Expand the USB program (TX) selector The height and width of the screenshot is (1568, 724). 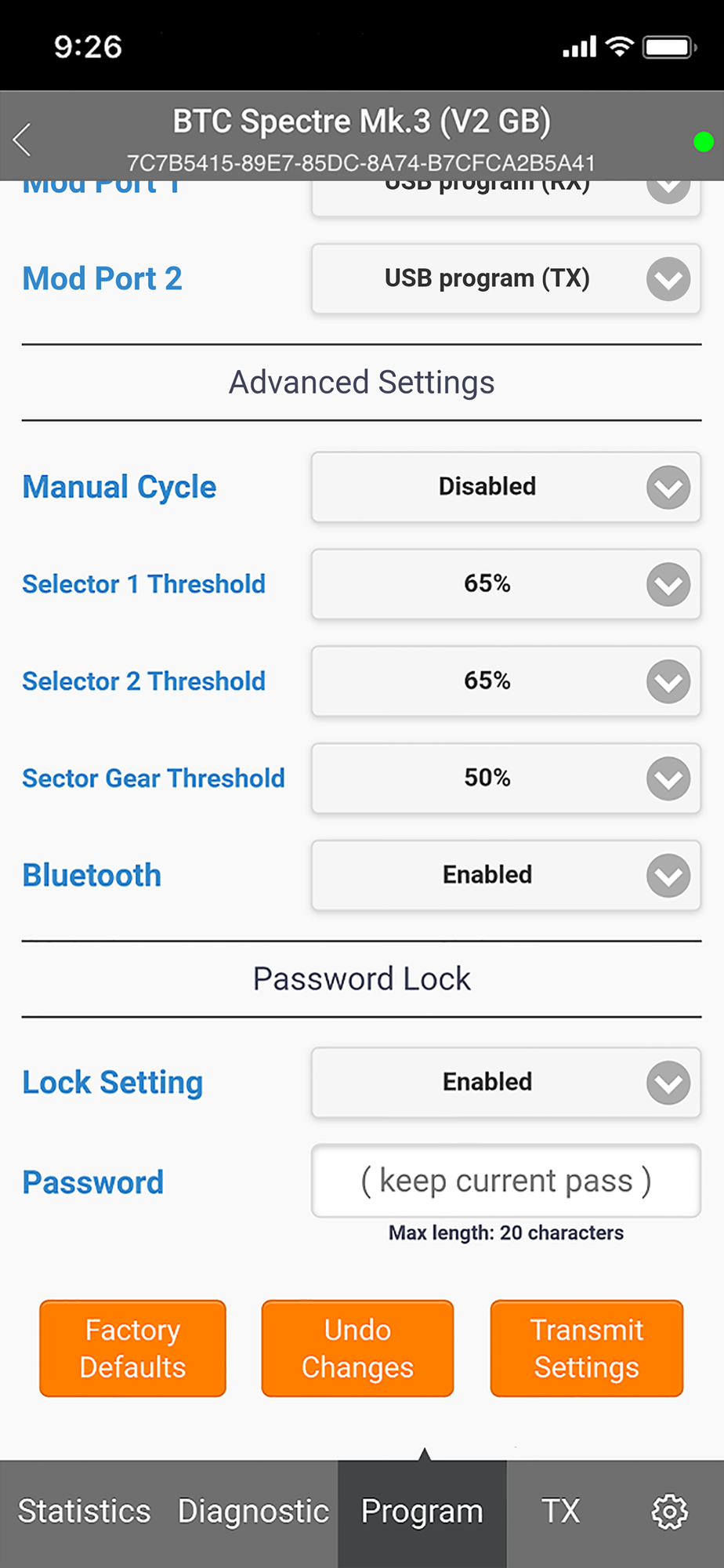point(506,279)
